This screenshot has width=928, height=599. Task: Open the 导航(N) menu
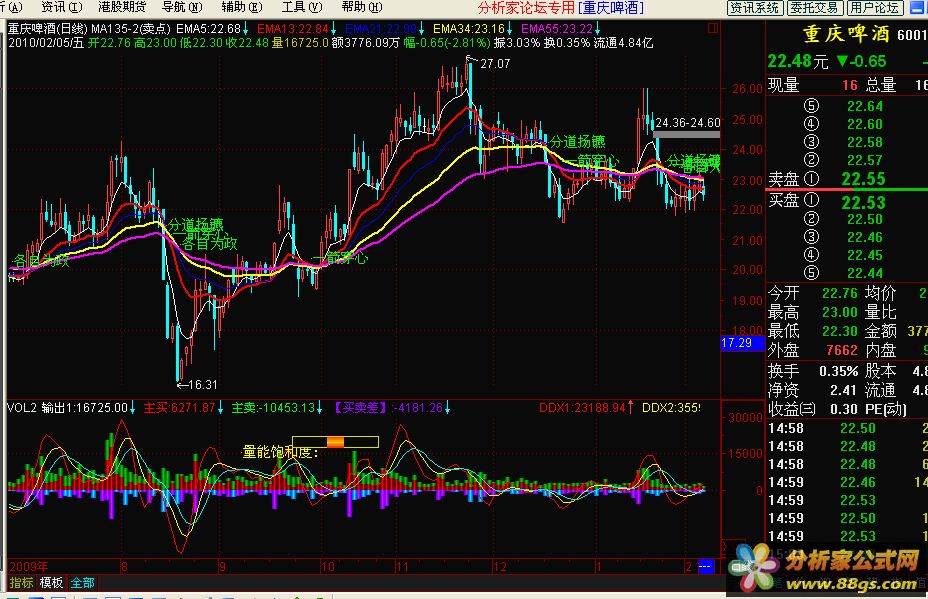click(182, 7)
